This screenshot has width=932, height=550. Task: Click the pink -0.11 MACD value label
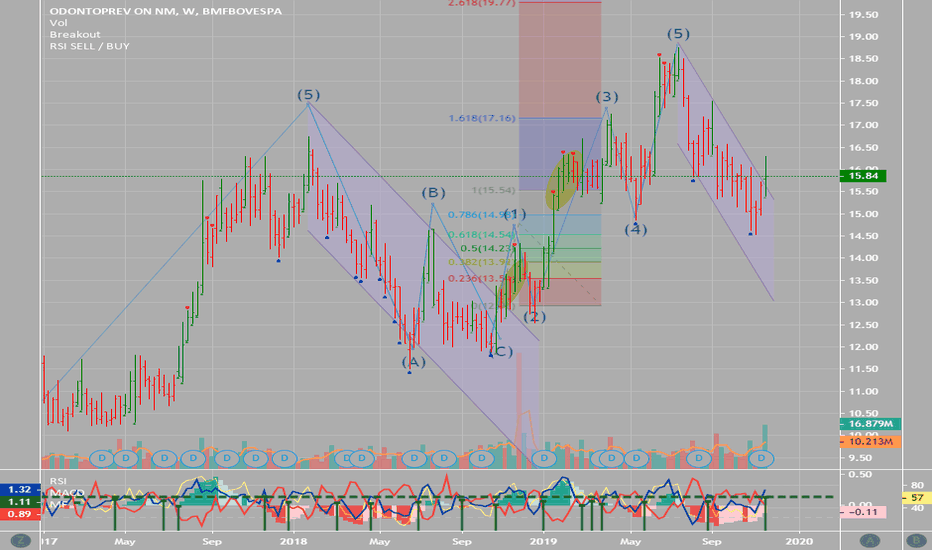coord(862,512)
